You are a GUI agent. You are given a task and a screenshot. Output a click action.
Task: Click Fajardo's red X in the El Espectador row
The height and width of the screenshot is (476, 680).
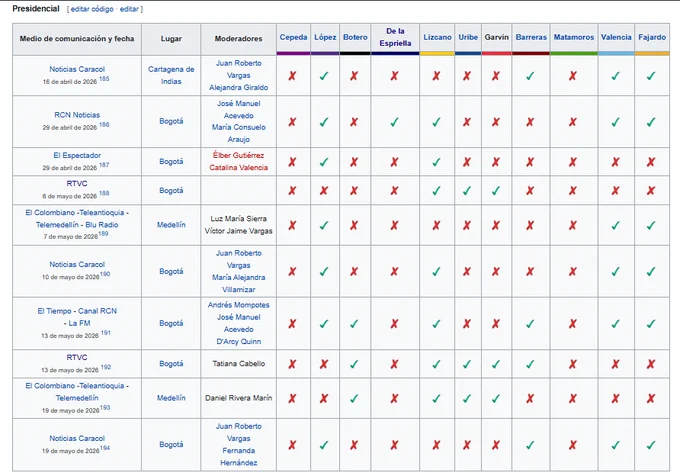pos(651,162)
